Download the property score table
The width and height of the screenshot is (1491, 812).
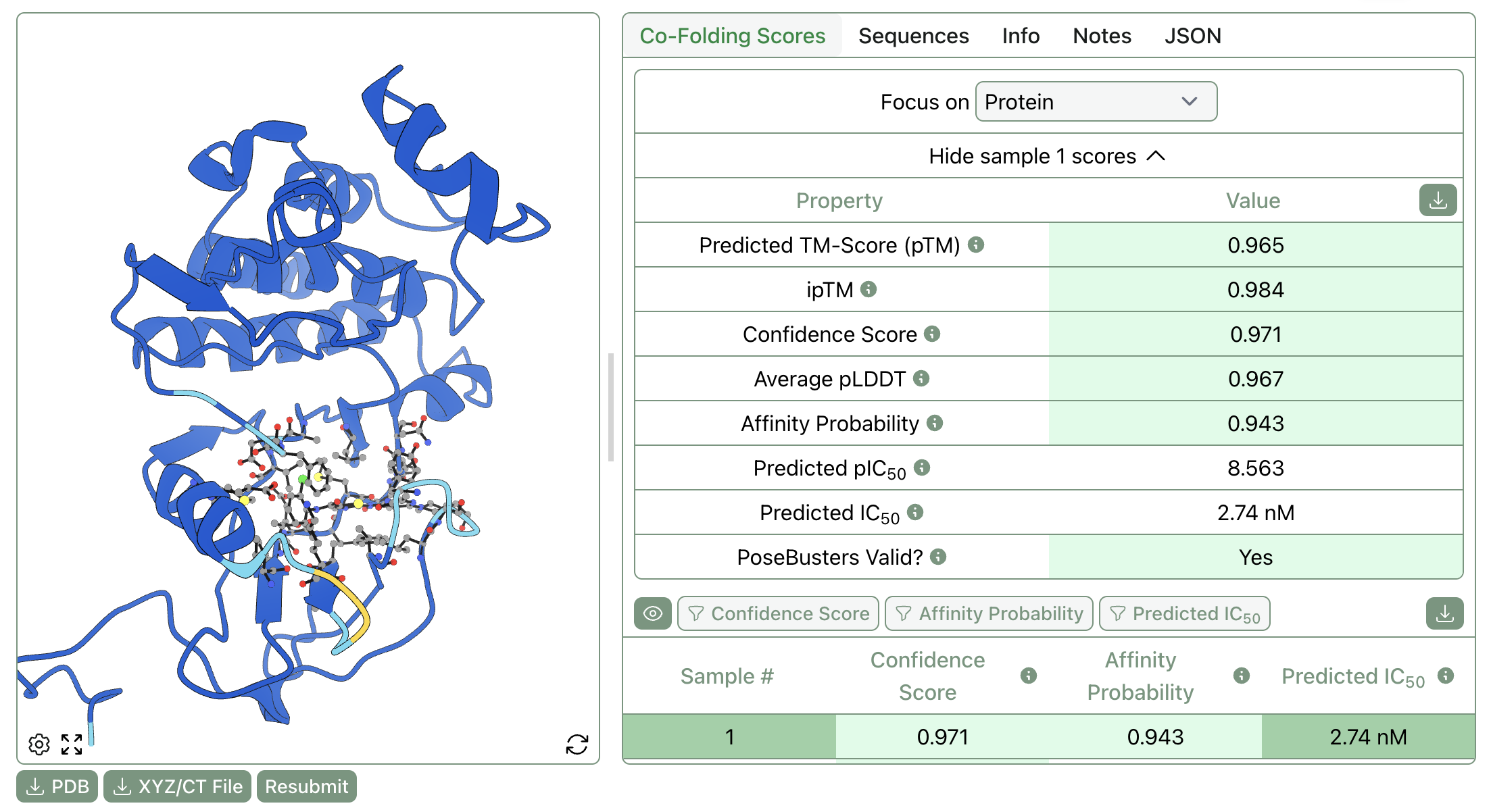pos(1438,200)
